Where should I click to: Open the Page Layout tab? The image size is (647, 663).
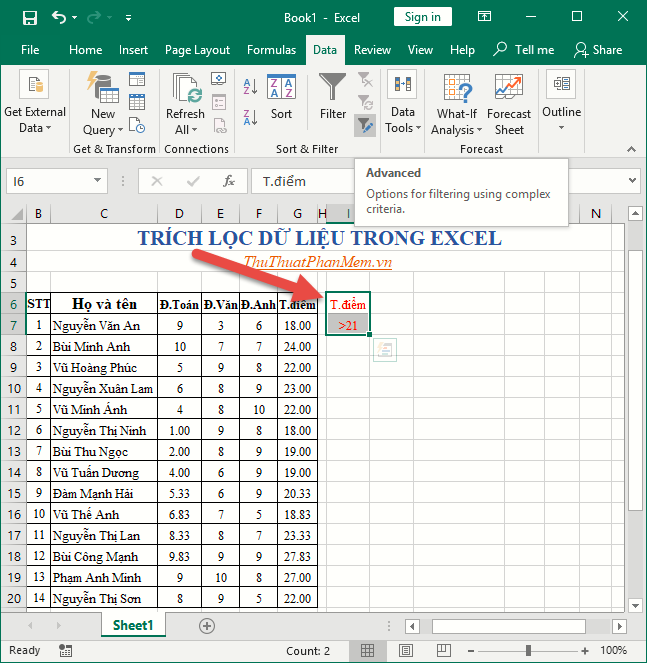(x=197, y=50)
